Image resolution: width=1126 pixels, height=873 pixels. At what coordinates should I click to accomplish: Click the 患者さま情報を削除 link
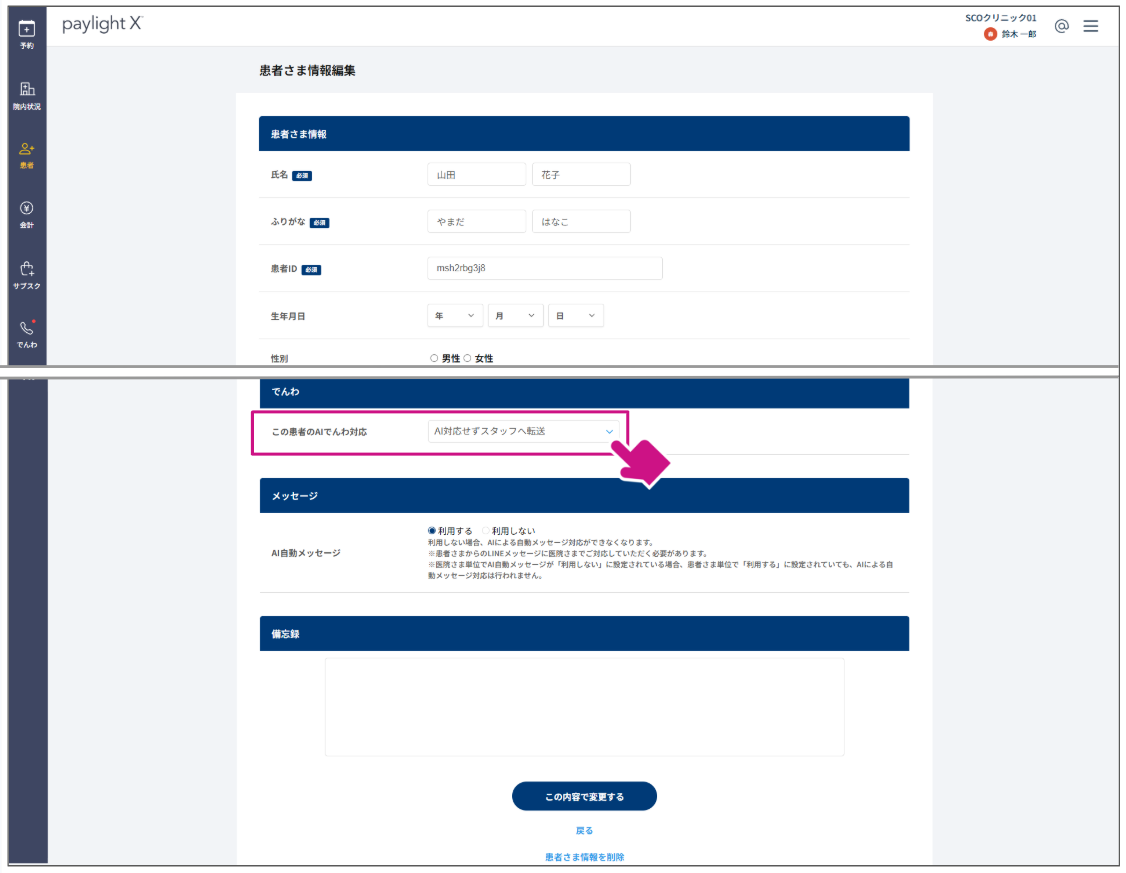584,857
